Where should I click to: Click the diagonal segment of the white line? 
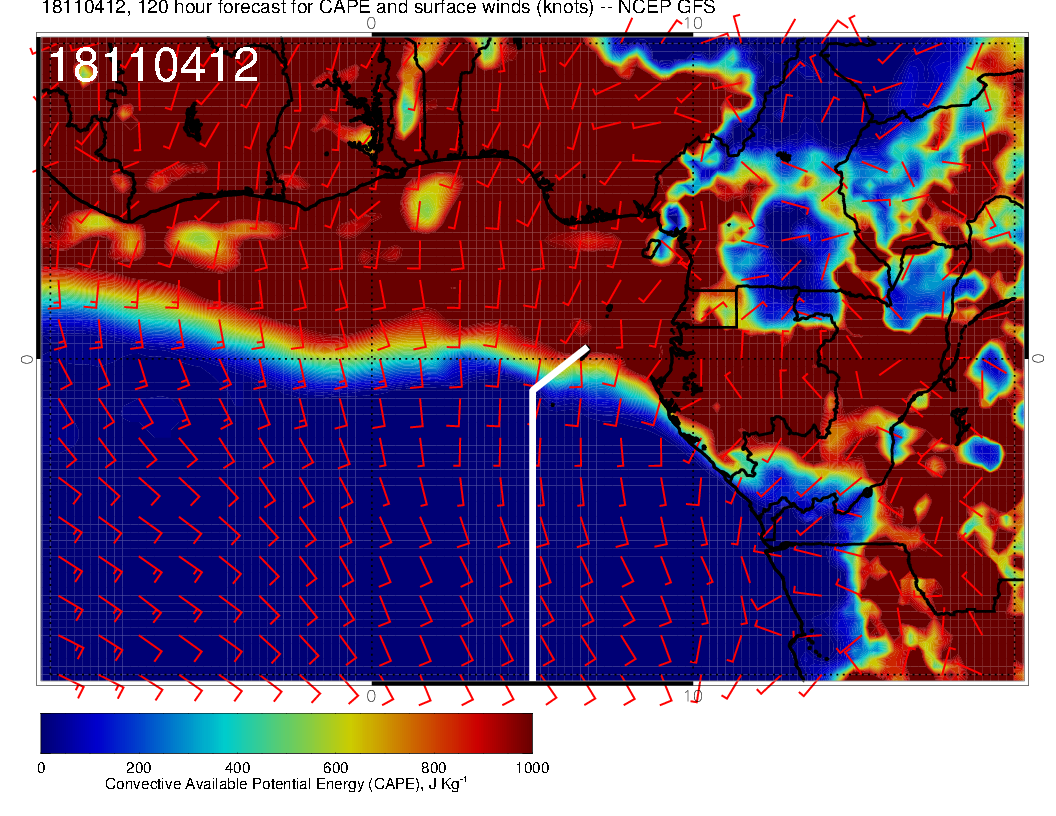tap(560, 368)
